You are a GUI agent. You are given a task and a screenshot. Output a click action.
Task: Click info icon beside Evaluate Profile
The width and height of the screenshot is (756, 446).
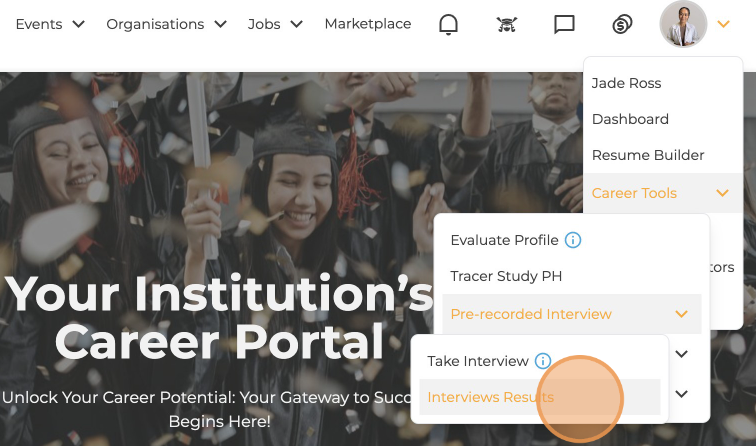[x=573, y=240]
